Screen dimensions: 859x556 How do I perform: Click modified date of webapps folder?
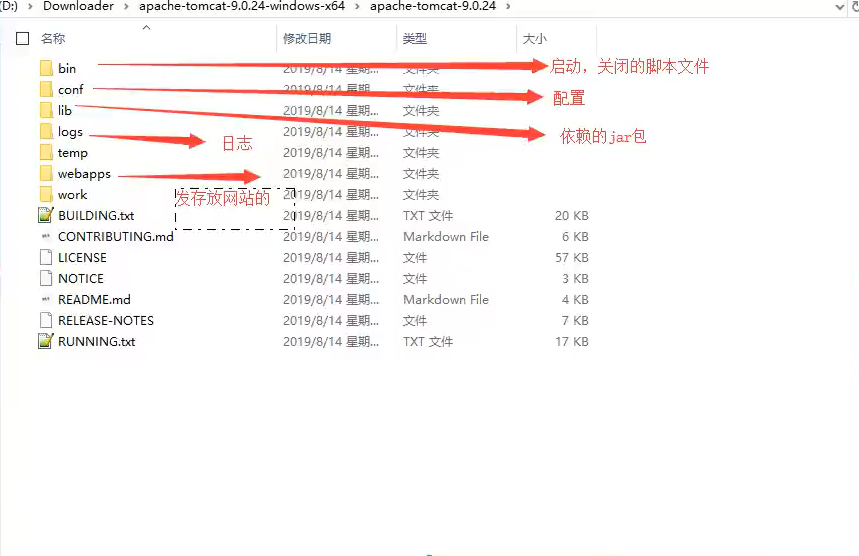331,174
